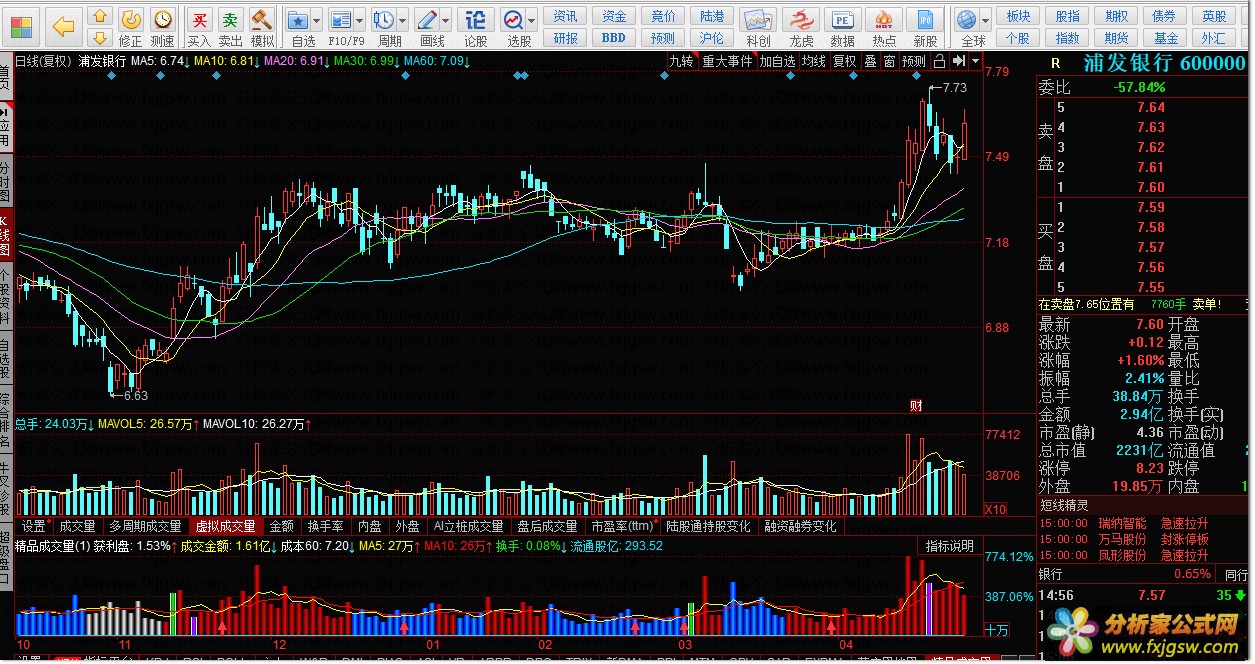Click the 7.73 high price label
This screenshot has width=1255, height=664.
[953, 88]
